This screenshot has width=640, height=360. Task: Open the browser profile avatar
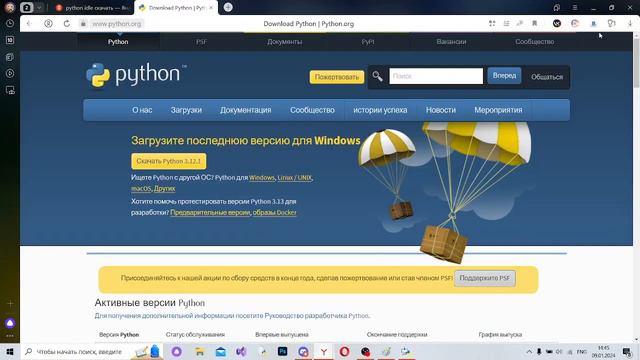[10, 7]
